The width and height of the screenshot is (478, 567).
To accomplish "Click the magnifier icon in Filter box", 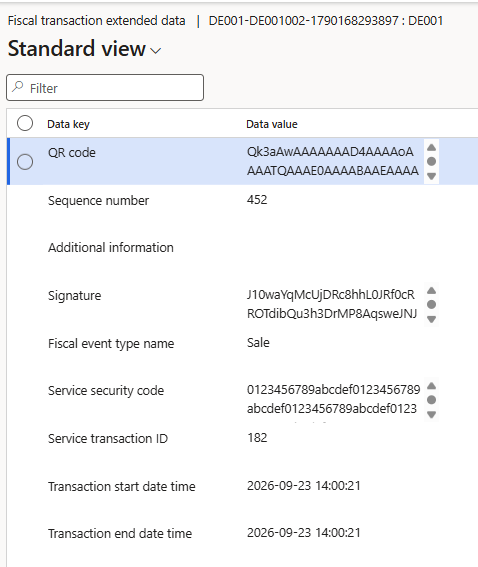I will tap(17, 87).
